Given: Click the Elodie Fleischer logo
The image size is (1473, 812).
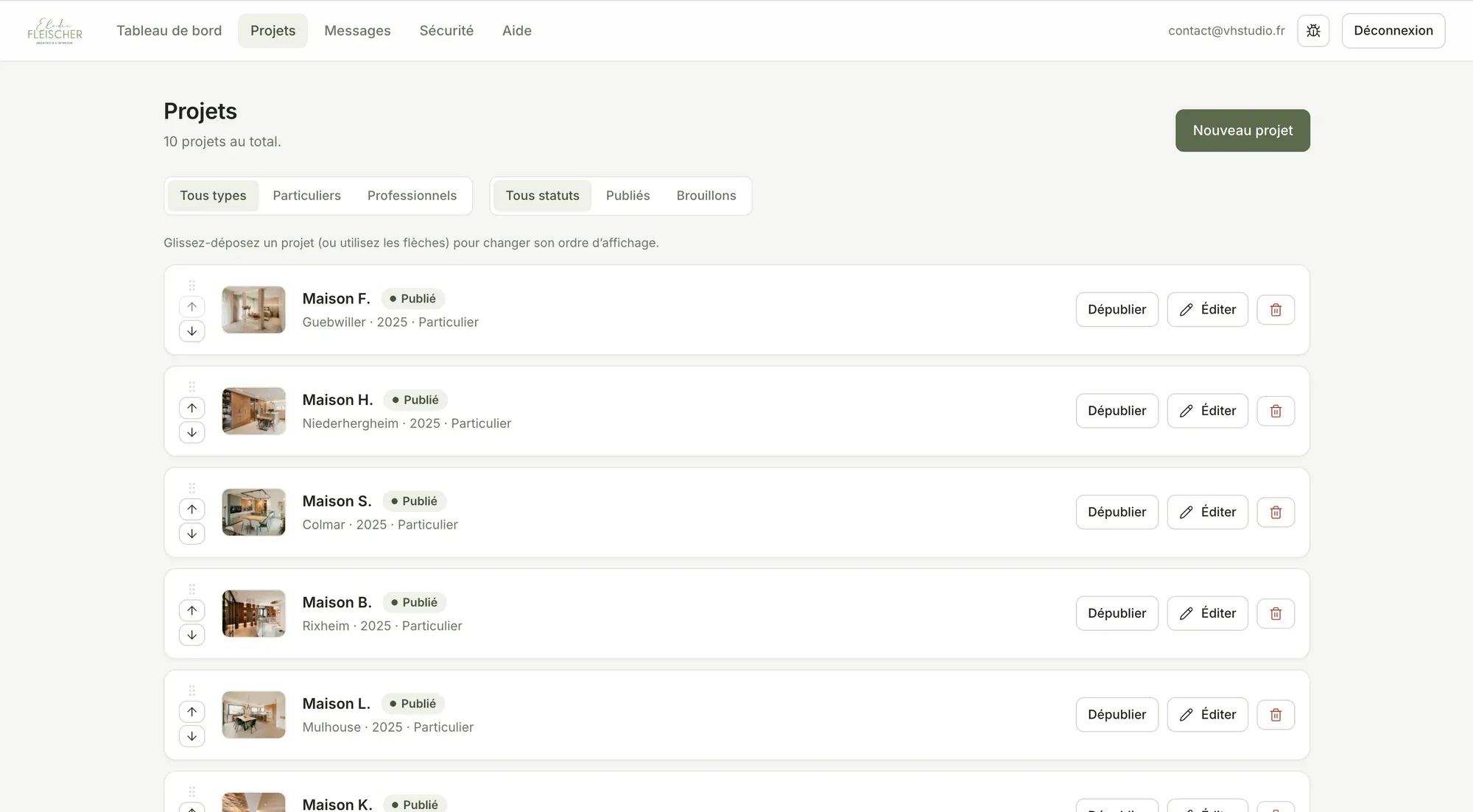Looking at the screenshot, I should (x=55, y=31).
